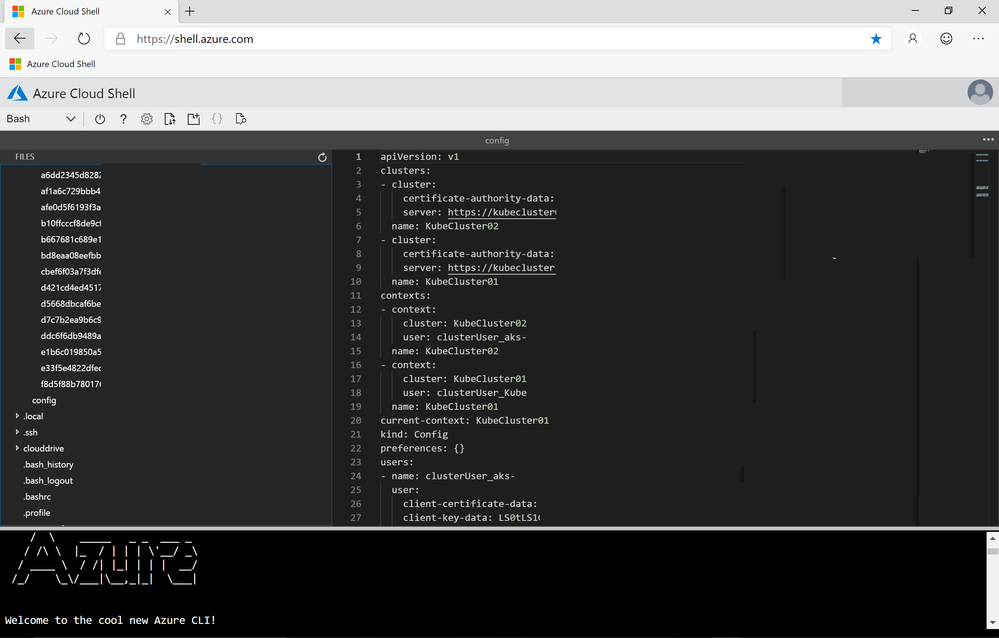Image resolution: width=999 pixels, height=638 pixels.
Task: Open browser settings and more menu
Action: tap(979, 39)
